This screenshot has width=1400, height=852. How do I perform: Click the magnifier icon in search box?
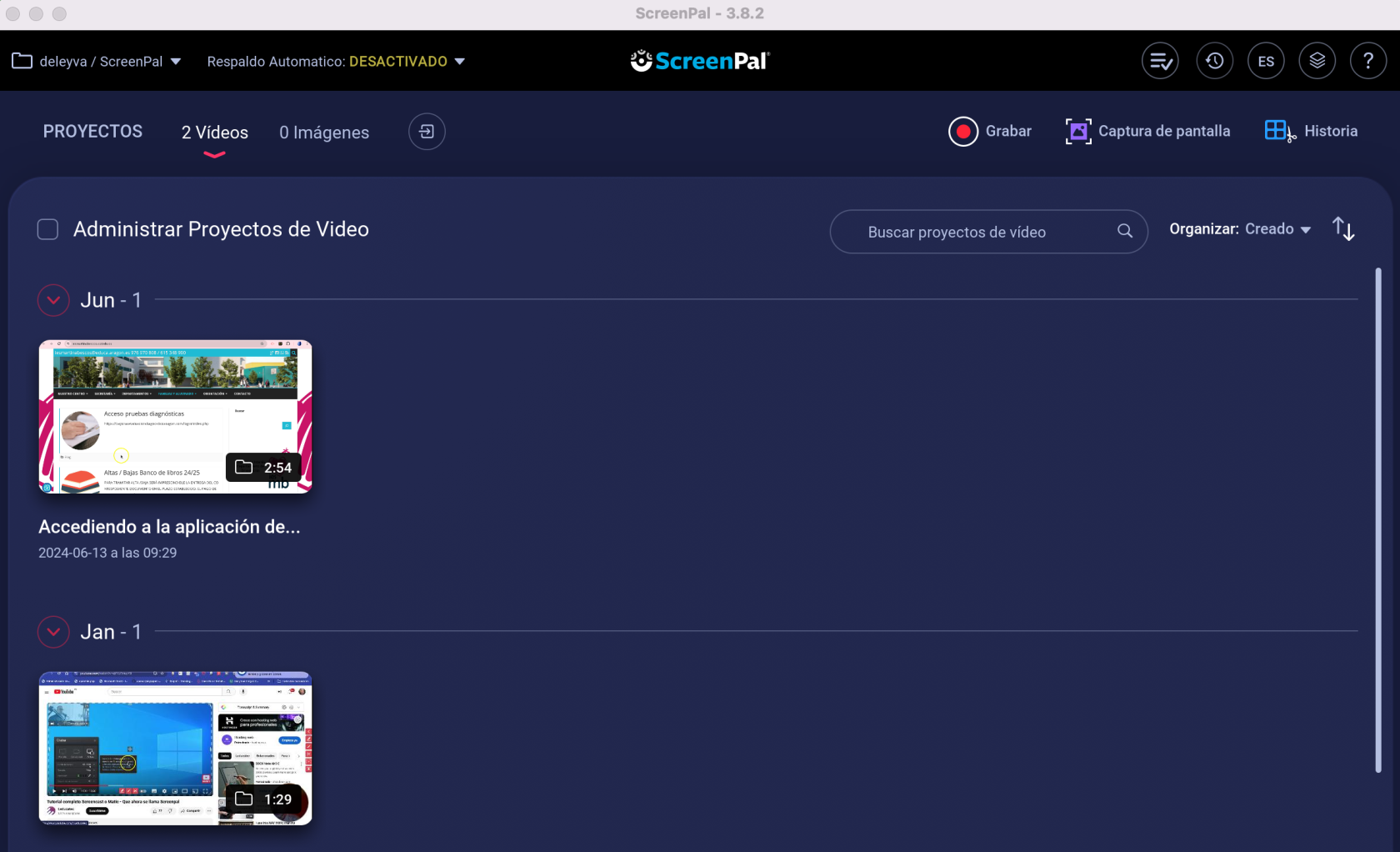pyautogui.click(x=1125, y=231)
